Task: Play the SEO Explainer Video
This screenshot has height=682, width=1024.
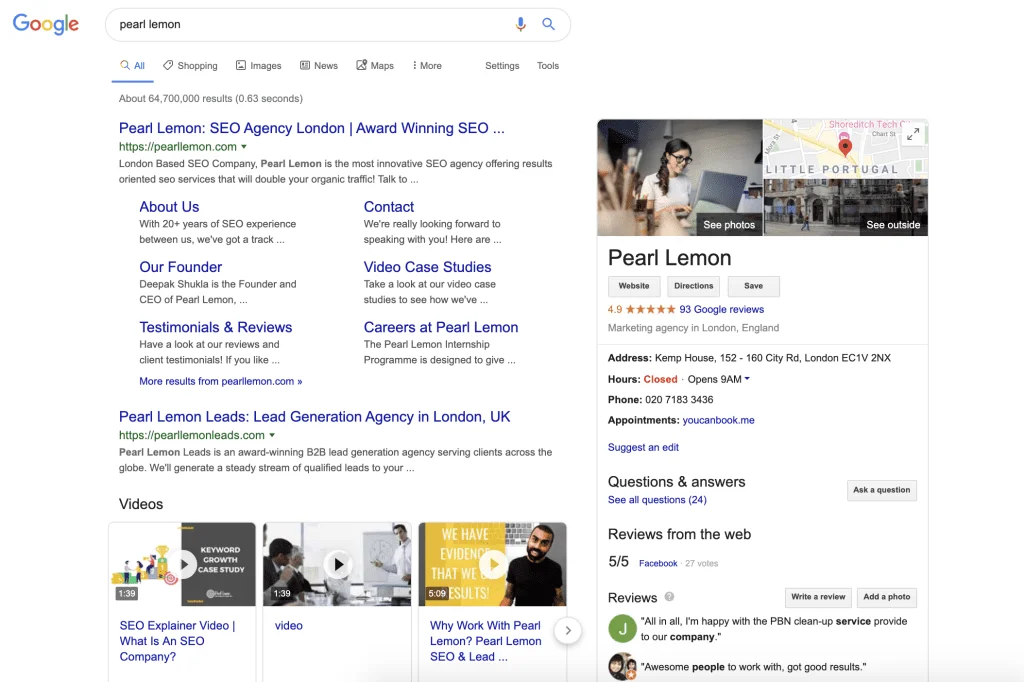Action: pyautogui.click(x=182, y=564)
